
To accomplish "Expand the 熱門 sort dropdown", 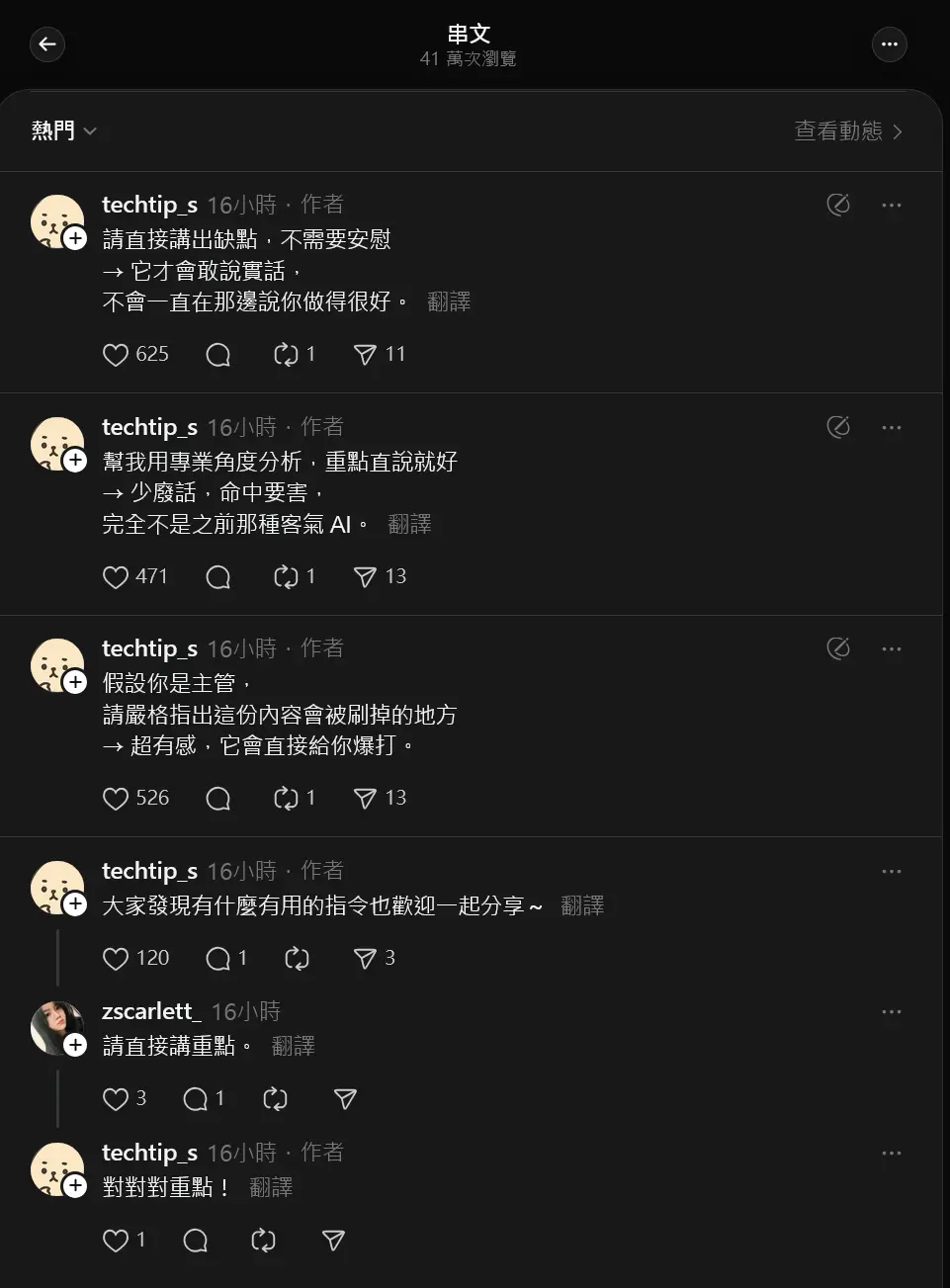I will (63, 130).
